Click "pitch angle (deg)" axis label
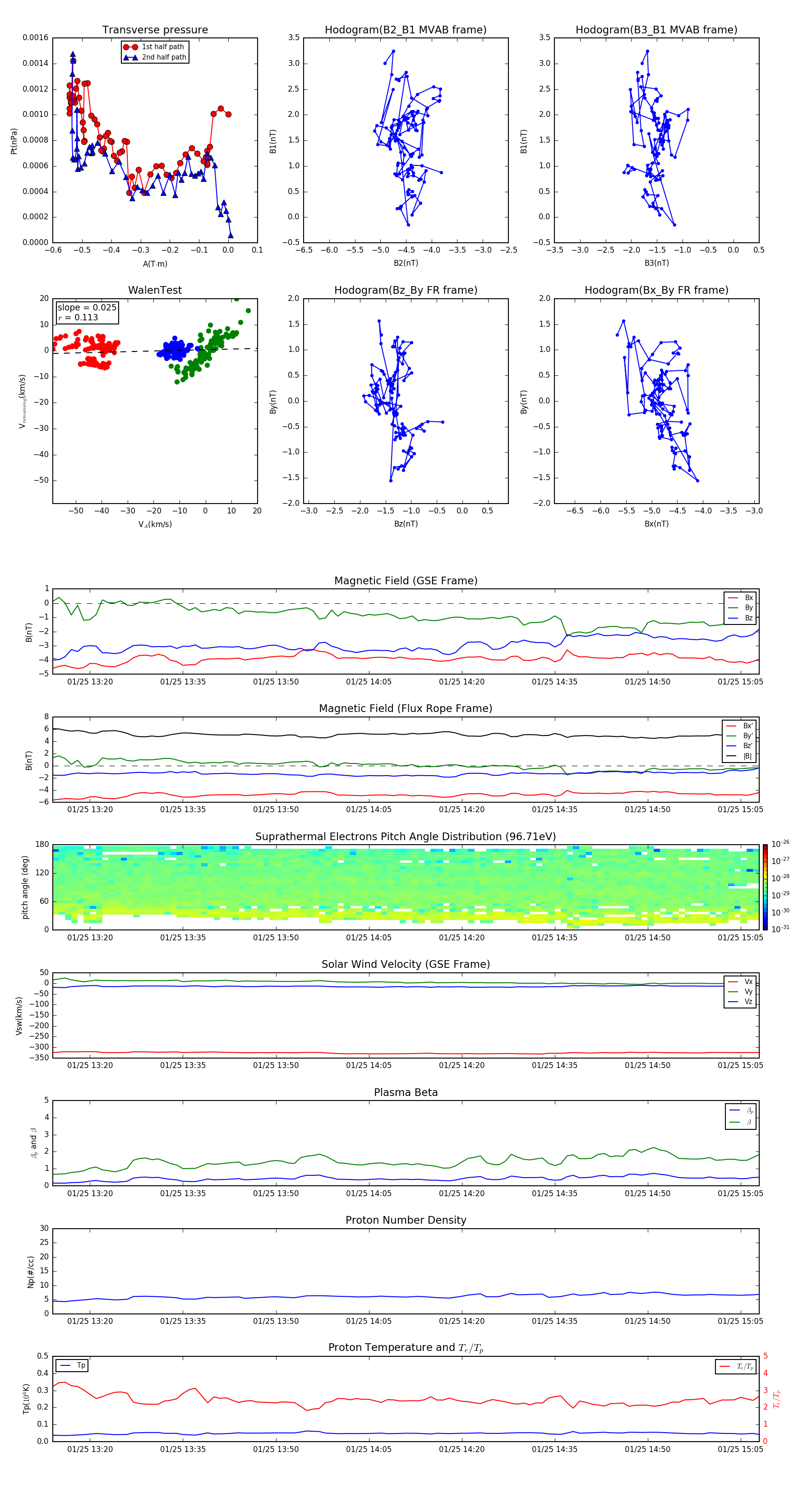 coord(25,887)
